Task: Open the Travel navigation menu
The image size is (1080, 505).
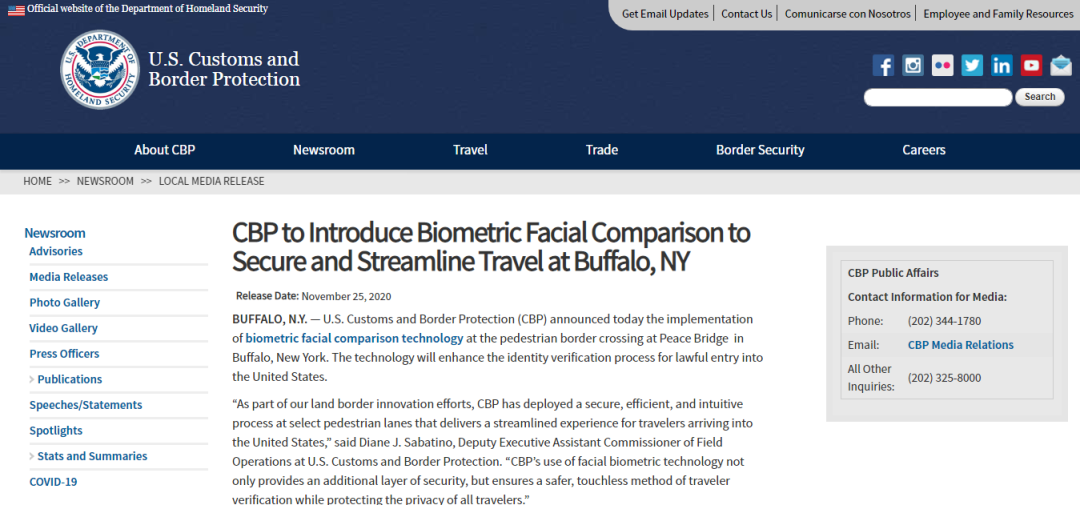Action: [470, 150]
